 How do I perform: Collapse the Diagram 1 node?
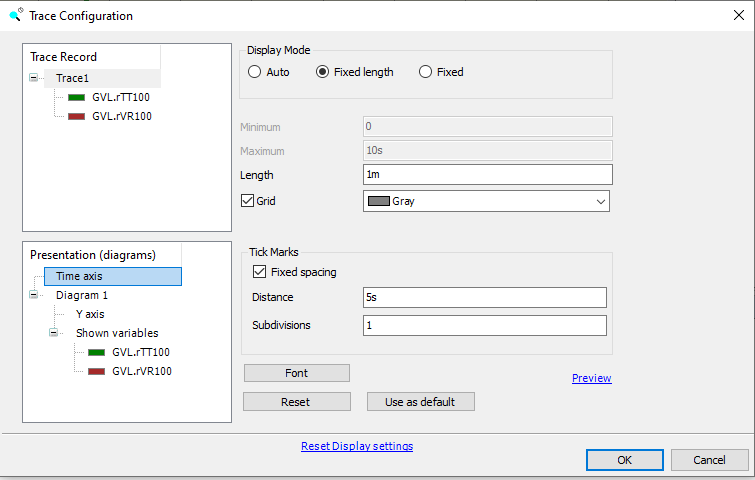point(35,295)
